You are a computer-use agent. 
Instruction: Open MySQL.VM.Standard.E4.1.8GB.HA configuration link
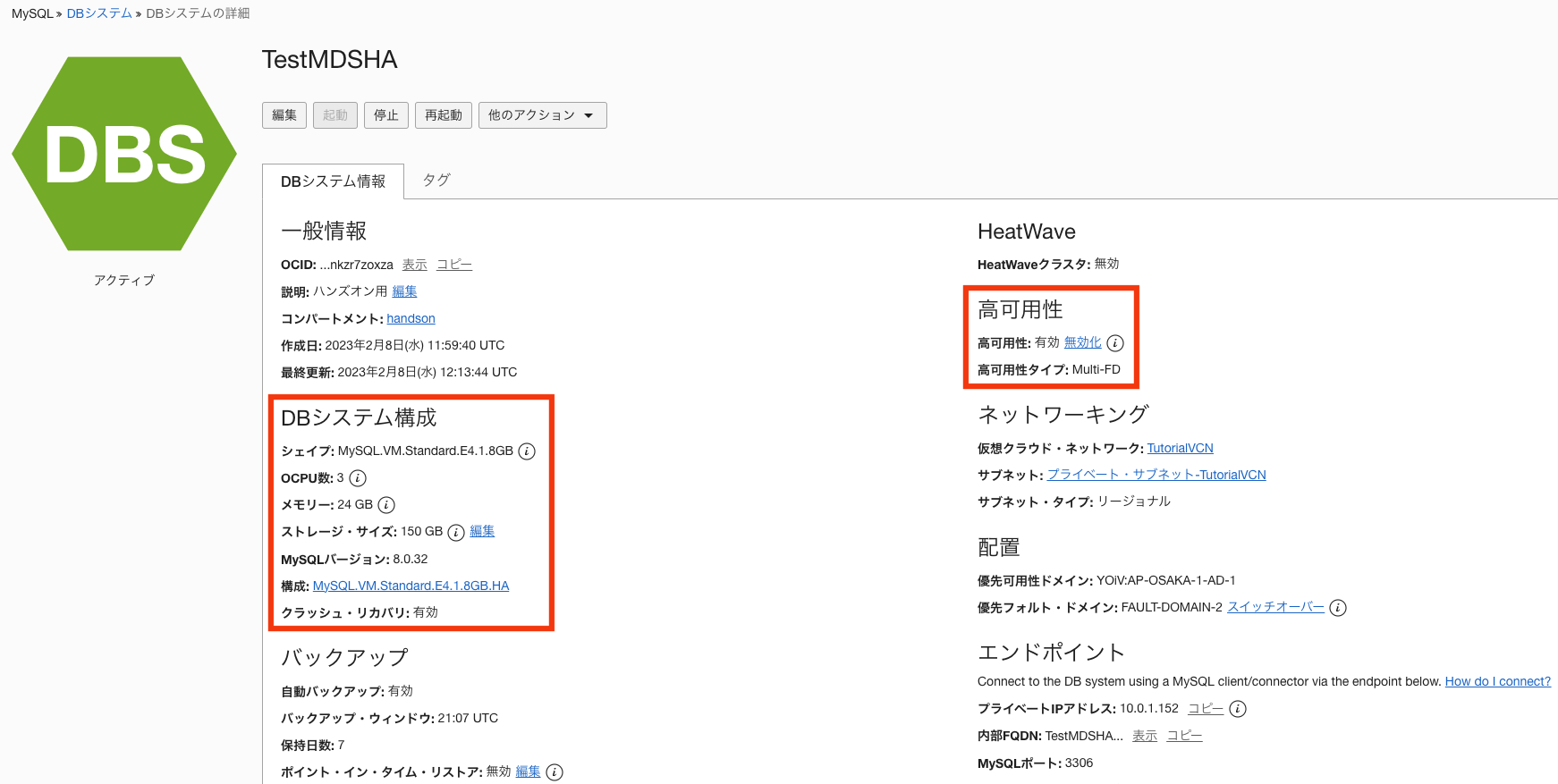pos(411,586)
